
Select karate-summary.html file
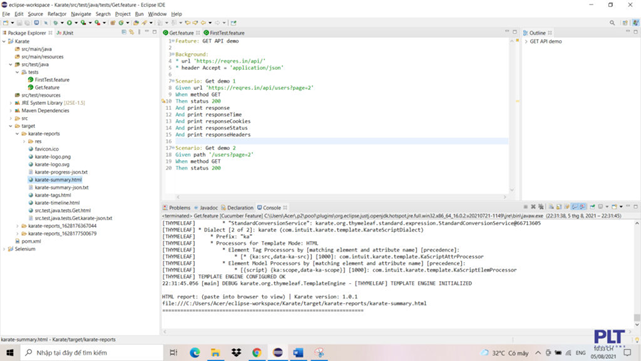coord(58,180)
